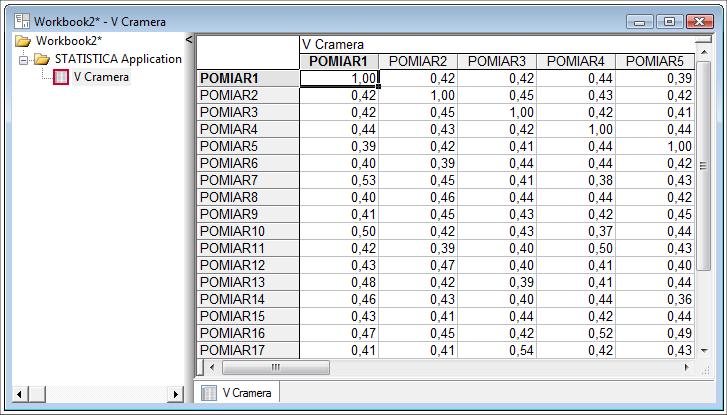Select the POMIAR9 row header
Image resolution: width=727 pixels, height=415 pixels.
pos(248,214)
